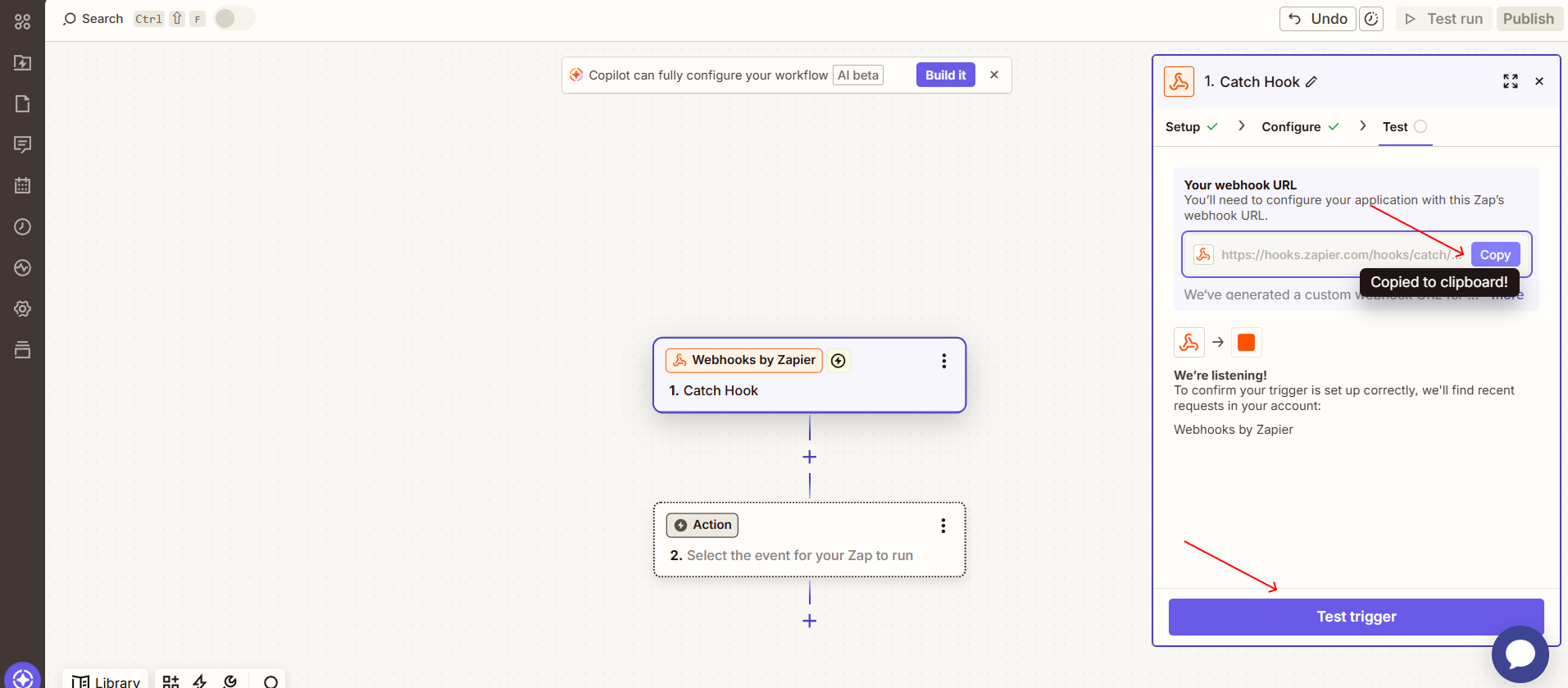Copy the webhook URL
1568x688 pixels.
(1494, 255)
